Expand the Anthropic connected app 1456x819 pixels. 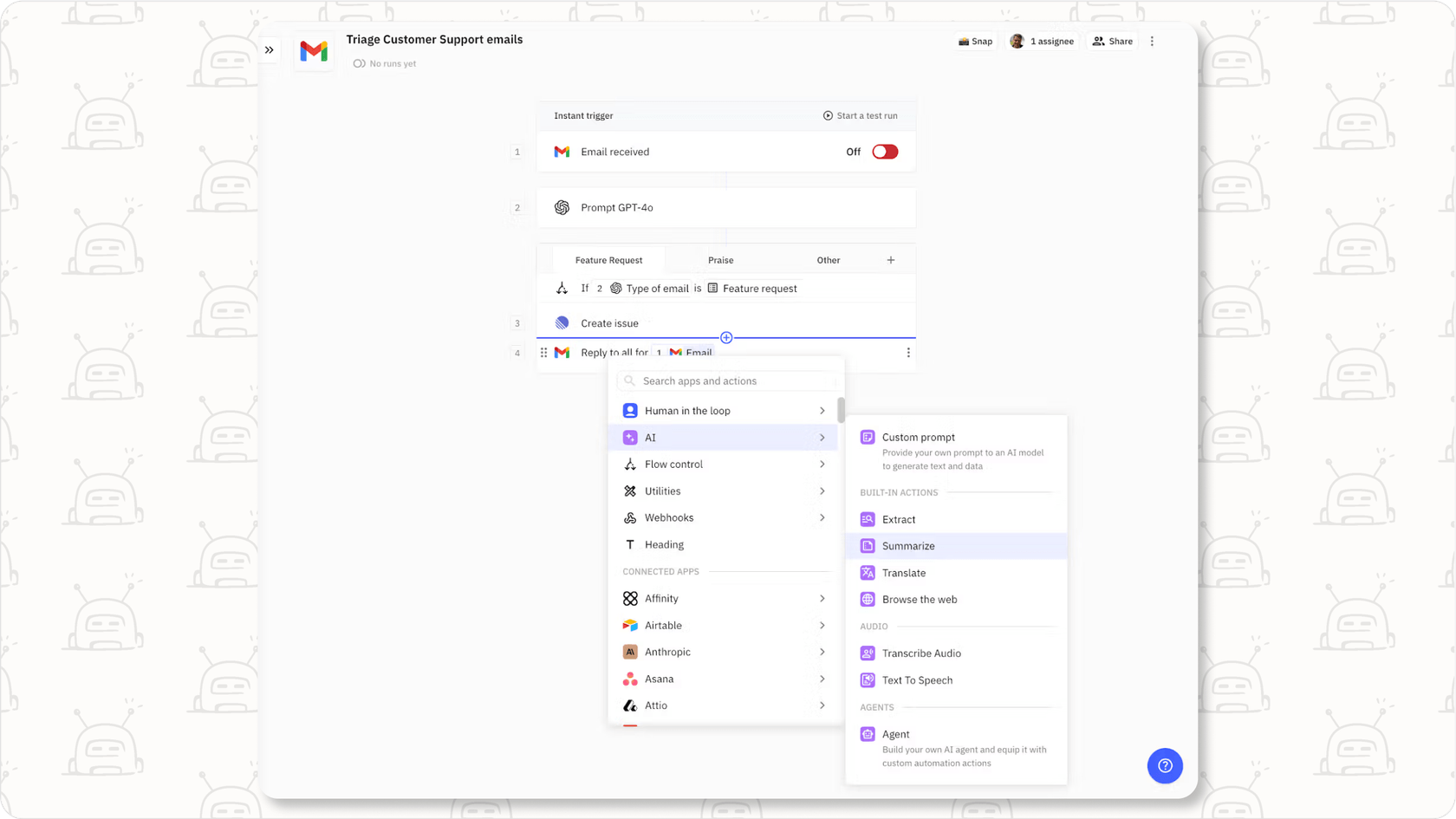[x=668, y=652]
